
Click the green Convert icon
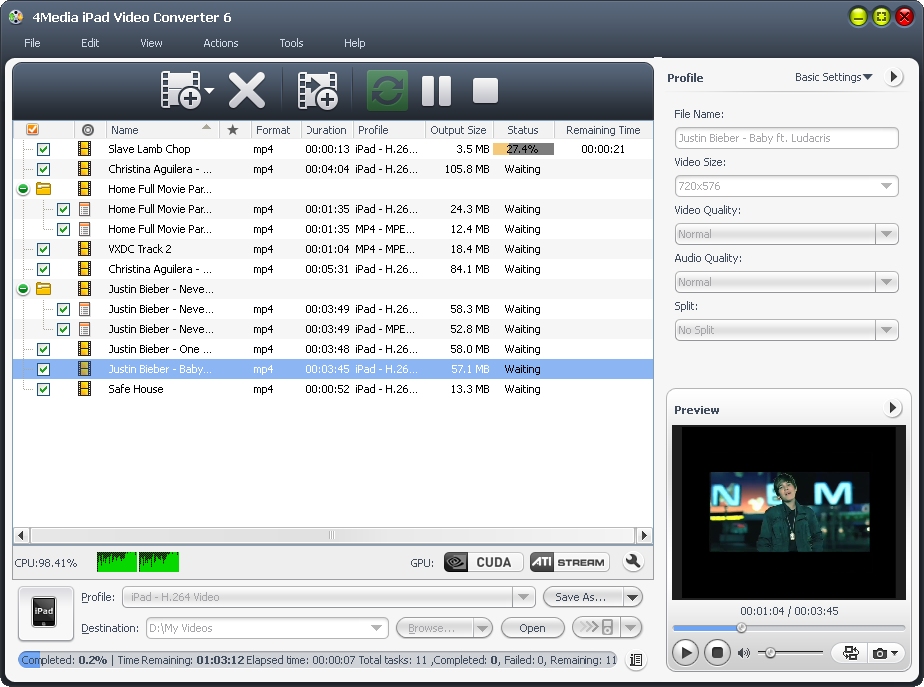click(386, 90)
